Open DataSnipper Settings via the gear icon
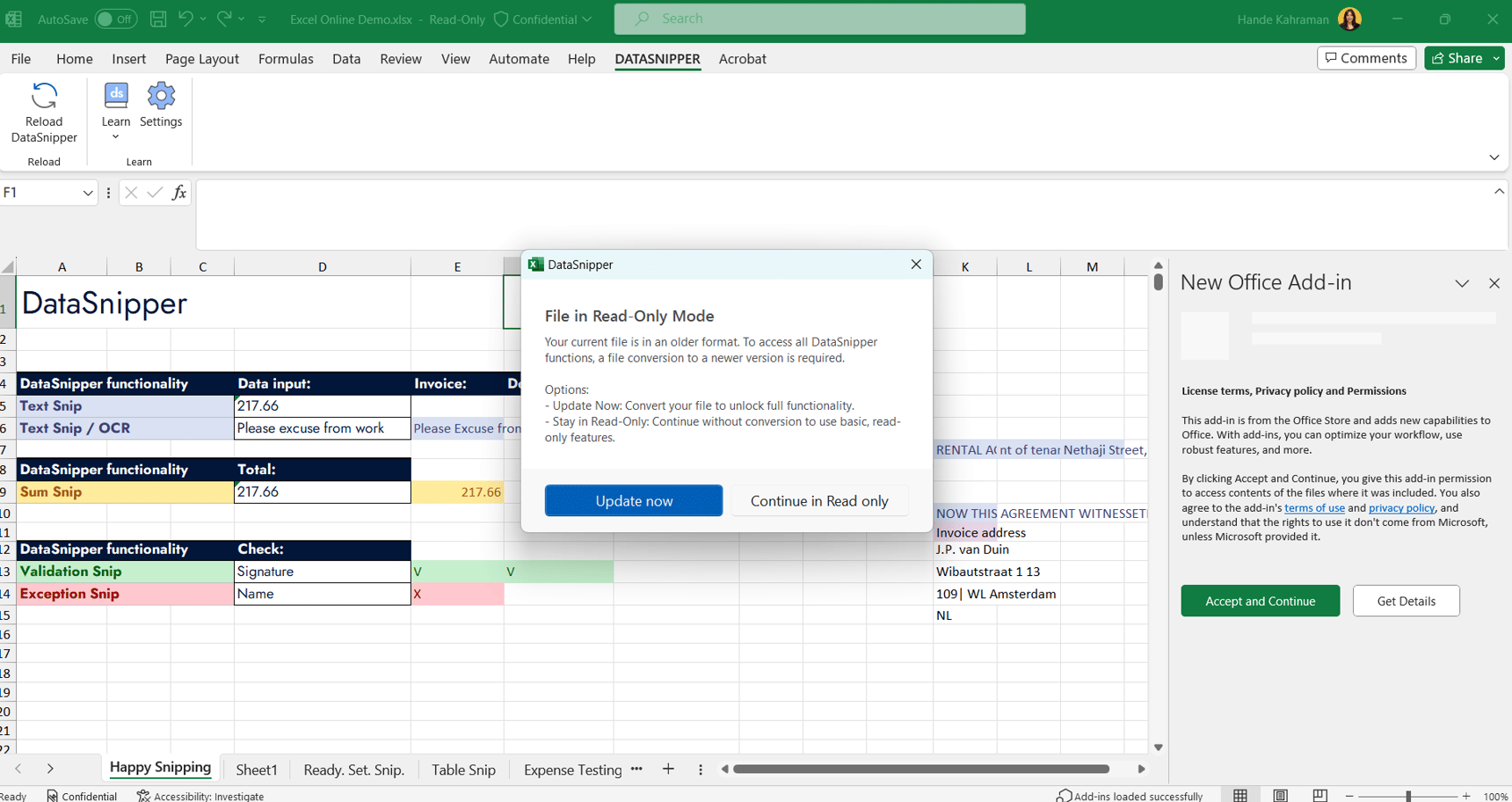This screenshot has height=802, width=1512. [x=161, y=97]
